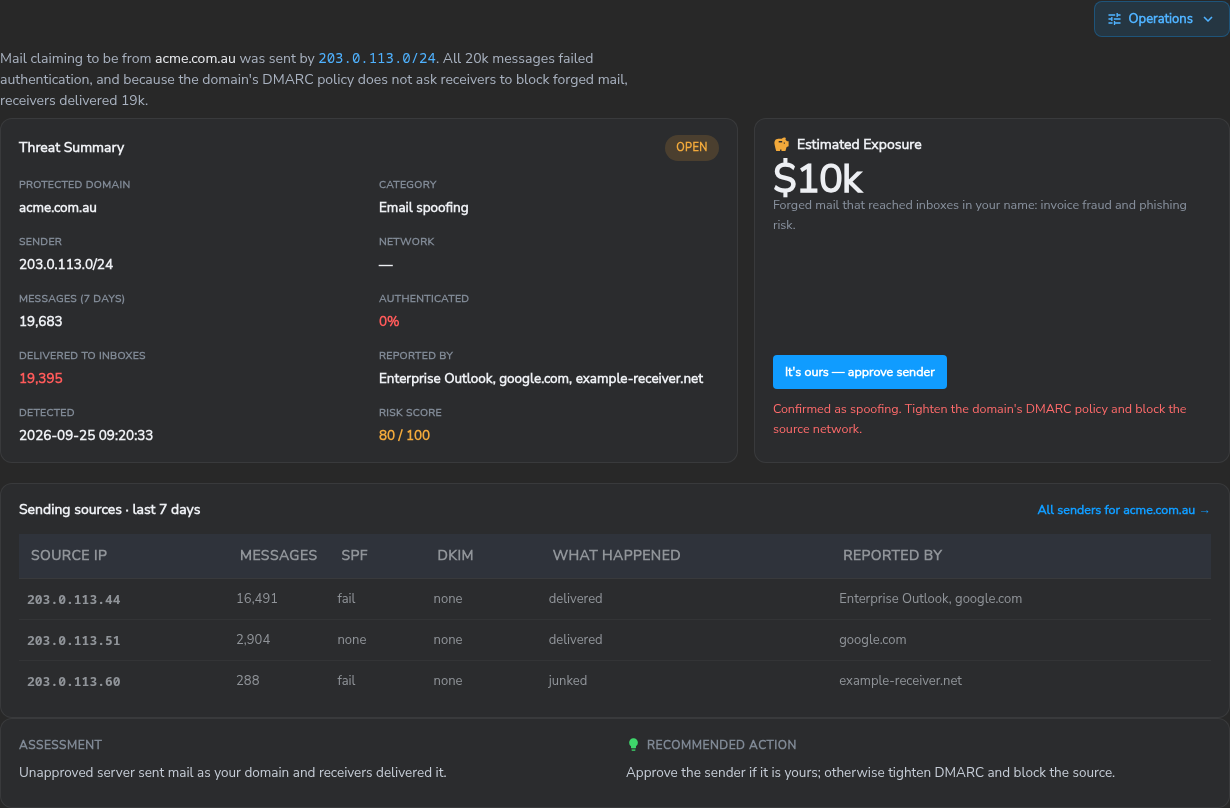Open "All senders for acme.com.au" link

(x=1123, y=510)
